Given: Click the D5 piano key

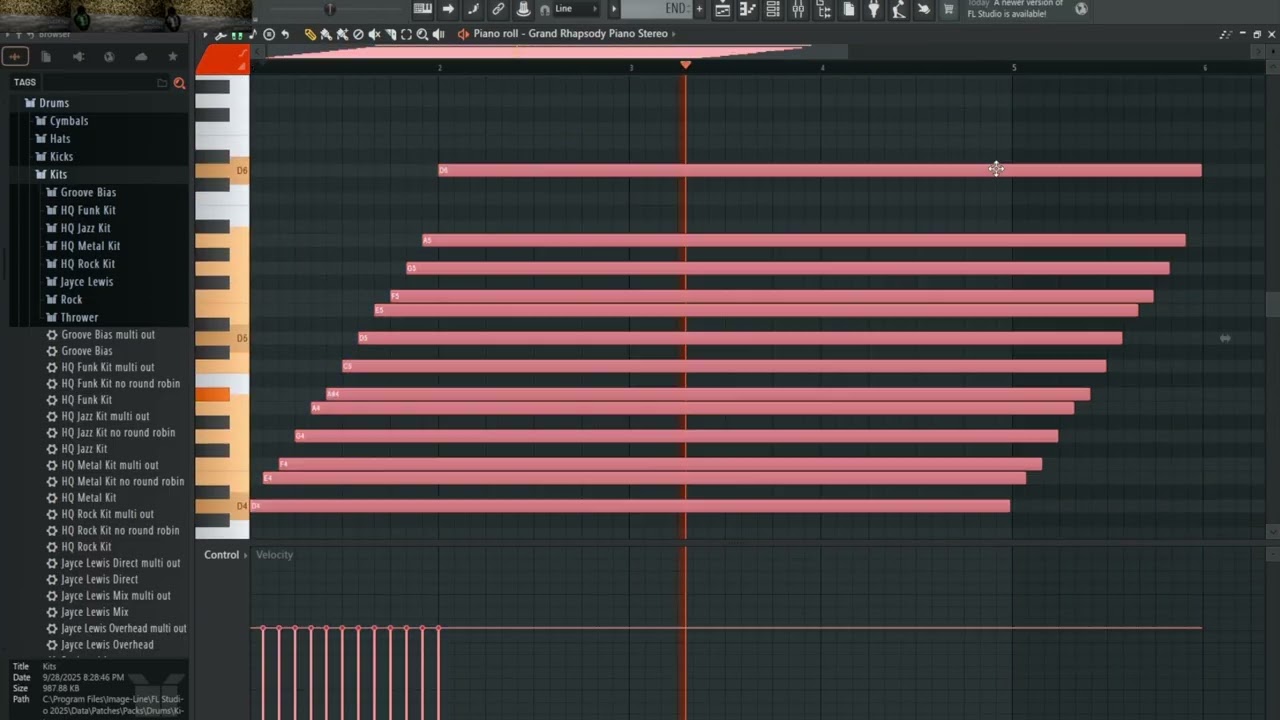Looking at the screenshot, I should click(x=222, y=338).
